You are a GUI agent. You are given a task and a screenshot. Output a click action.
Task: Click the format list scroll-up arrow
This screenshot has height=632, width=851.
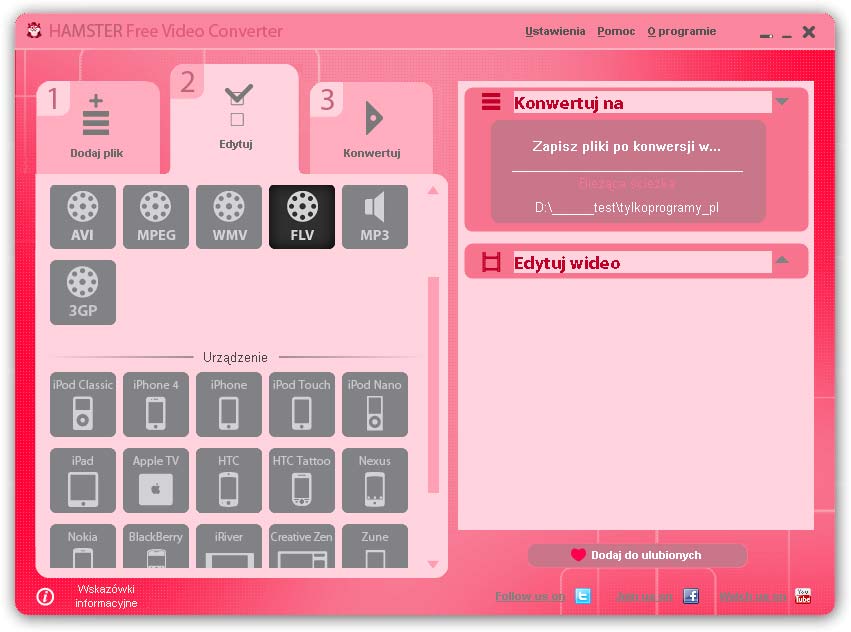433,191
